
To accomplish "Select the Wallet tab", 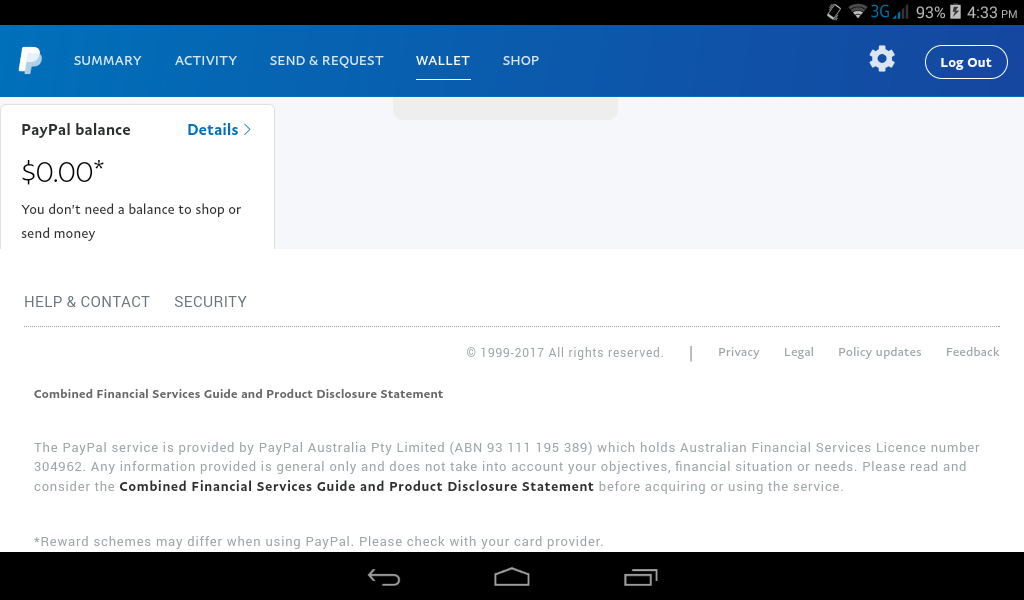I will [443, 61].
